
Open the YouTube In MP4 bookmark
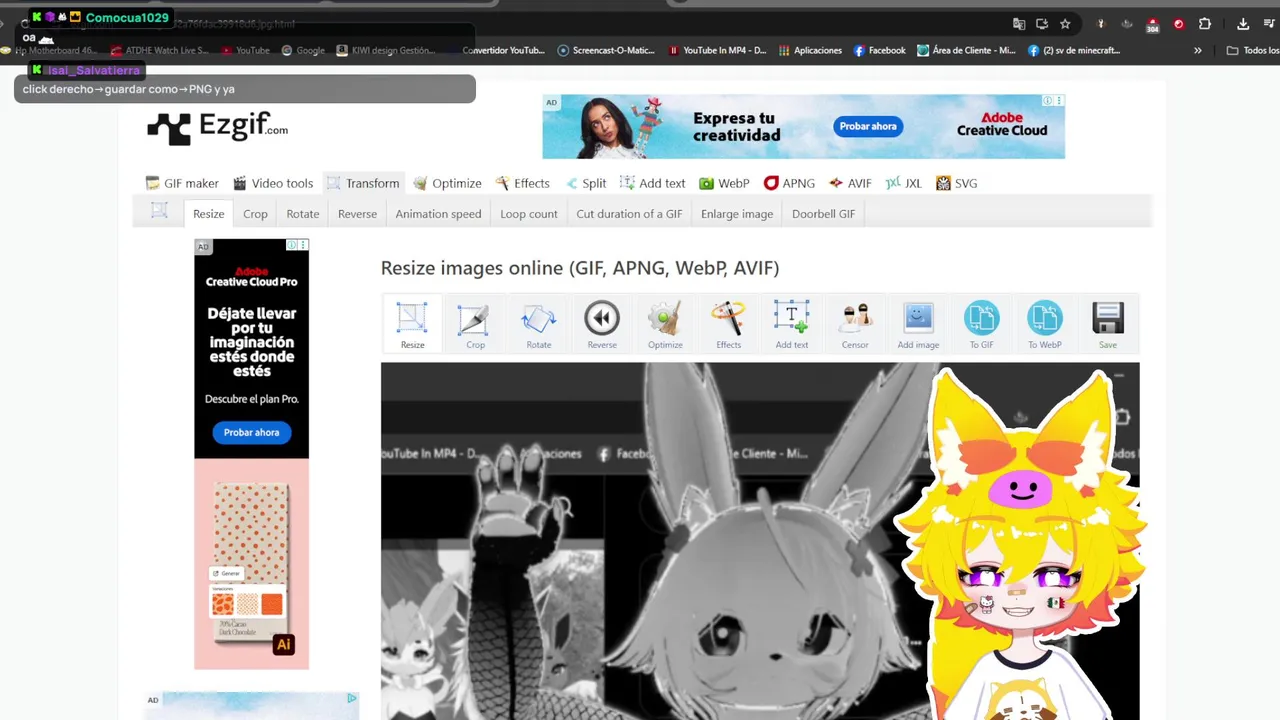pos(717,50)
